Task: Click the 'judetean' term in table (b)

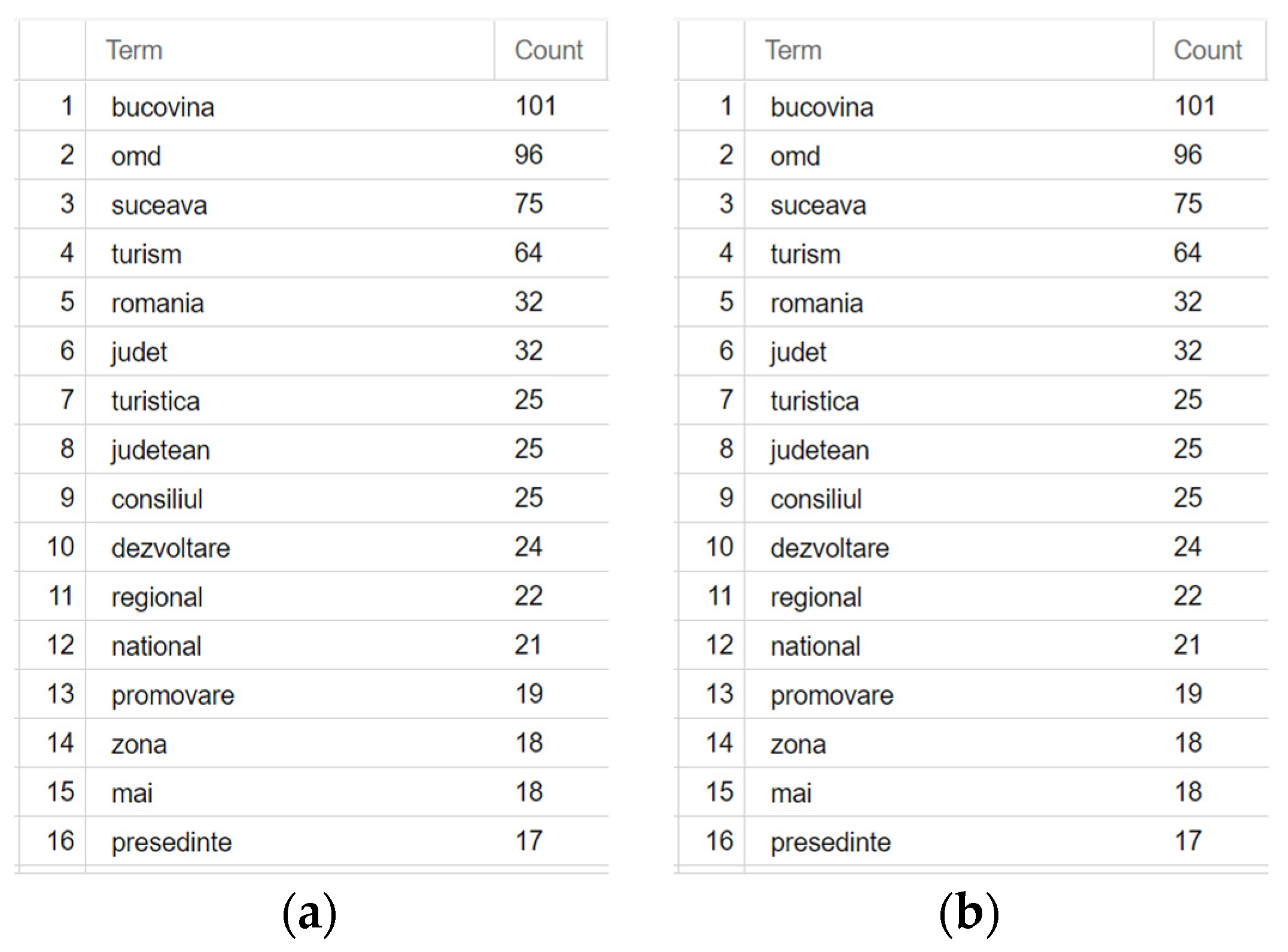Action: (820, 451)
